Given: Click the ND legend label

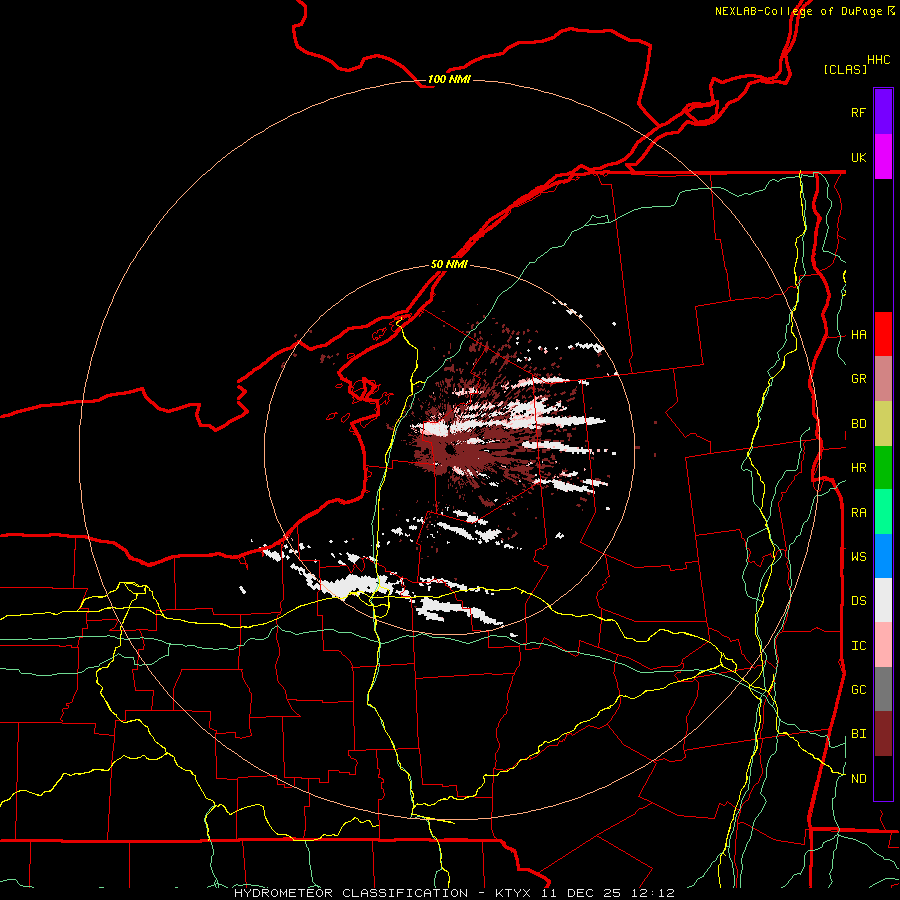Looking at the screenshot, I should [x=858, y=779].
